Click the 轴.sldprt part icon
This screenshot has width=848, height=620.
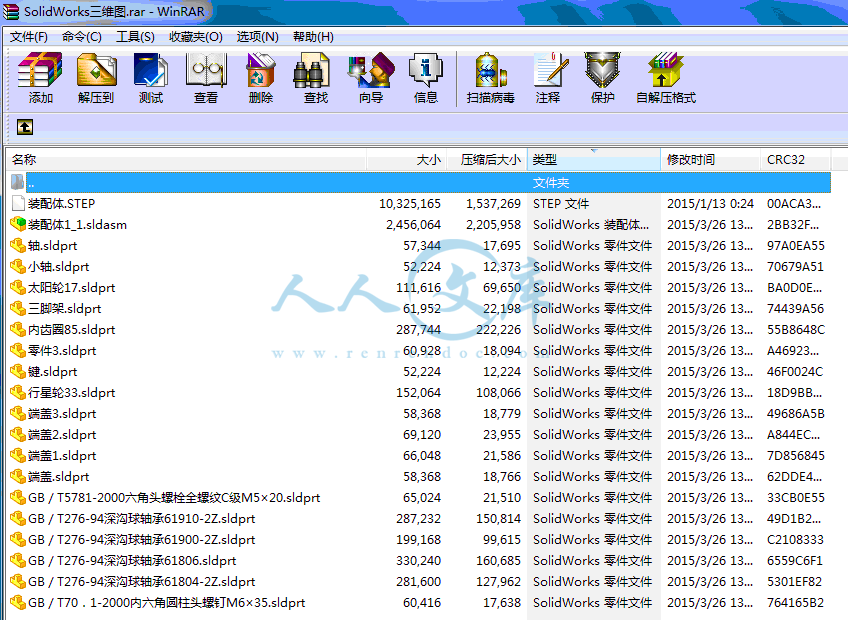[x=18, y=245]
